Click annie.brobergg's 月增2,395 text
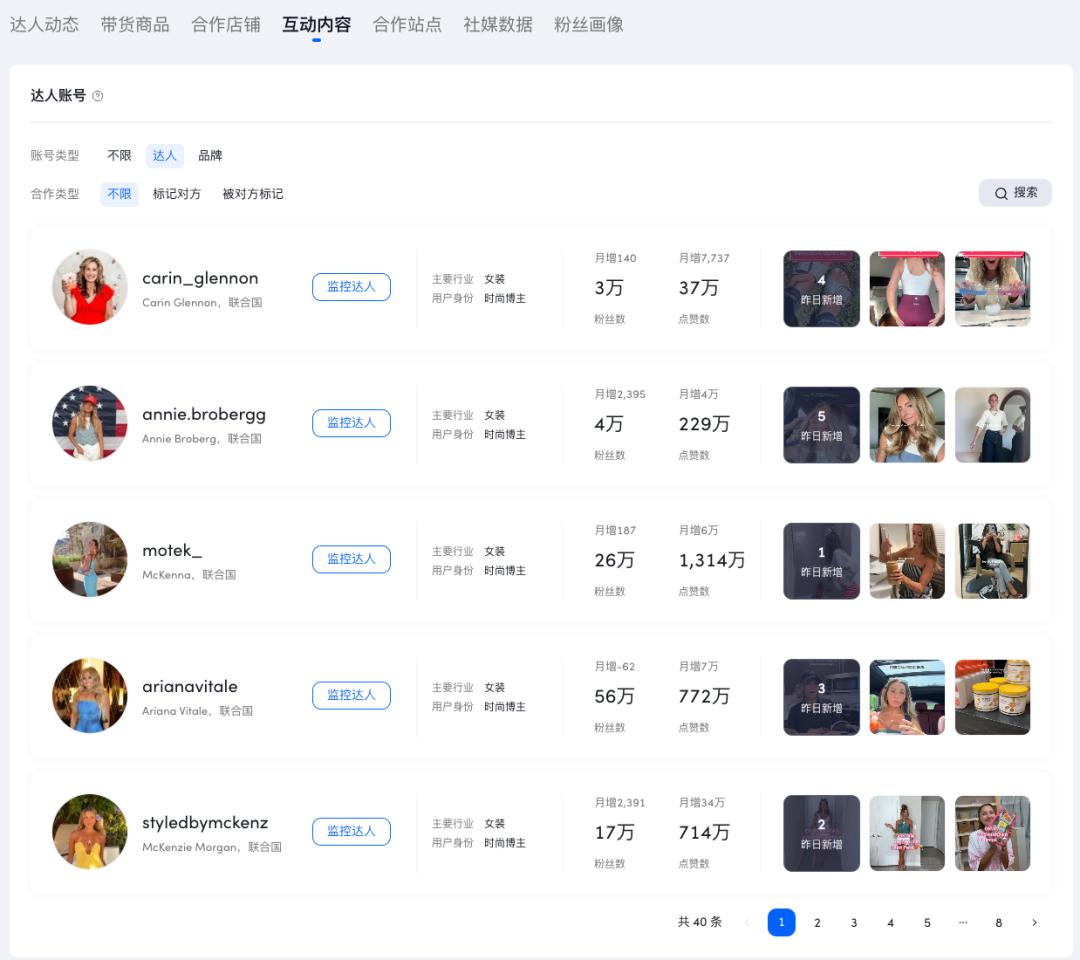 click(x=620, y=395)
